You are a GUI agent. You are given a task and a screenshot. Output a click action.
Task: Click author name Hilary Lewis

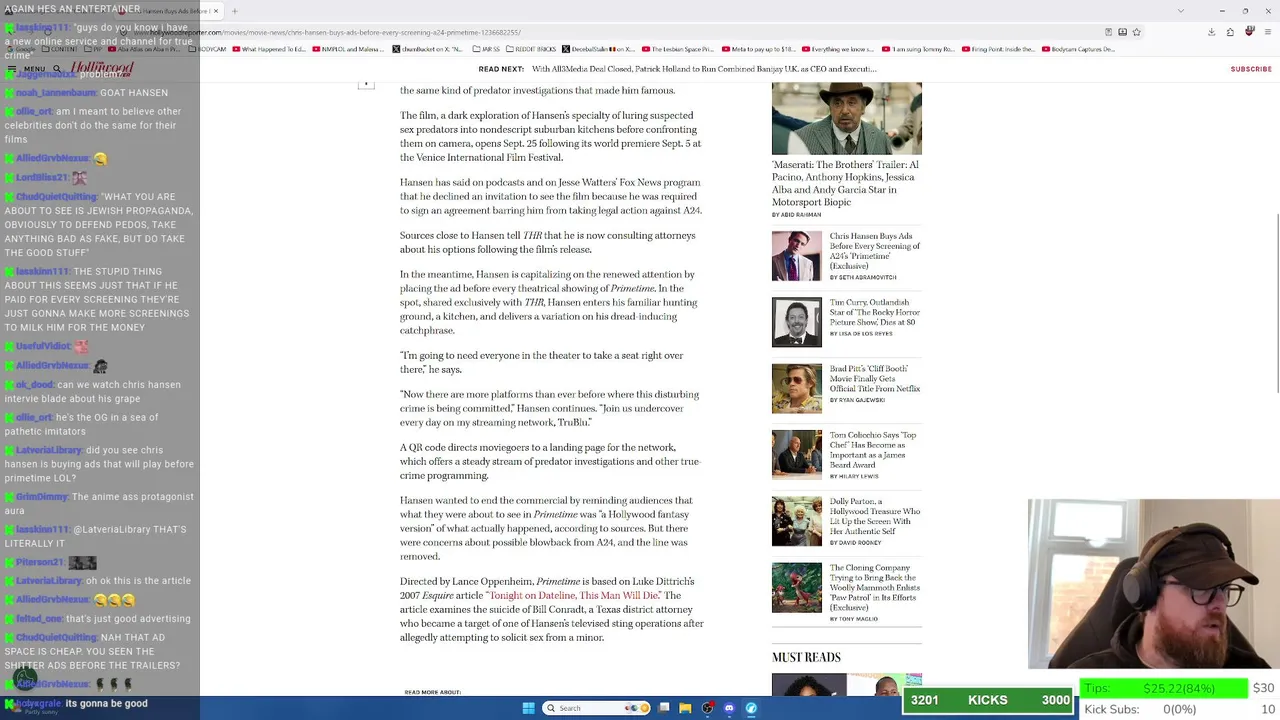pyautogui.click(x=858, y=476)
